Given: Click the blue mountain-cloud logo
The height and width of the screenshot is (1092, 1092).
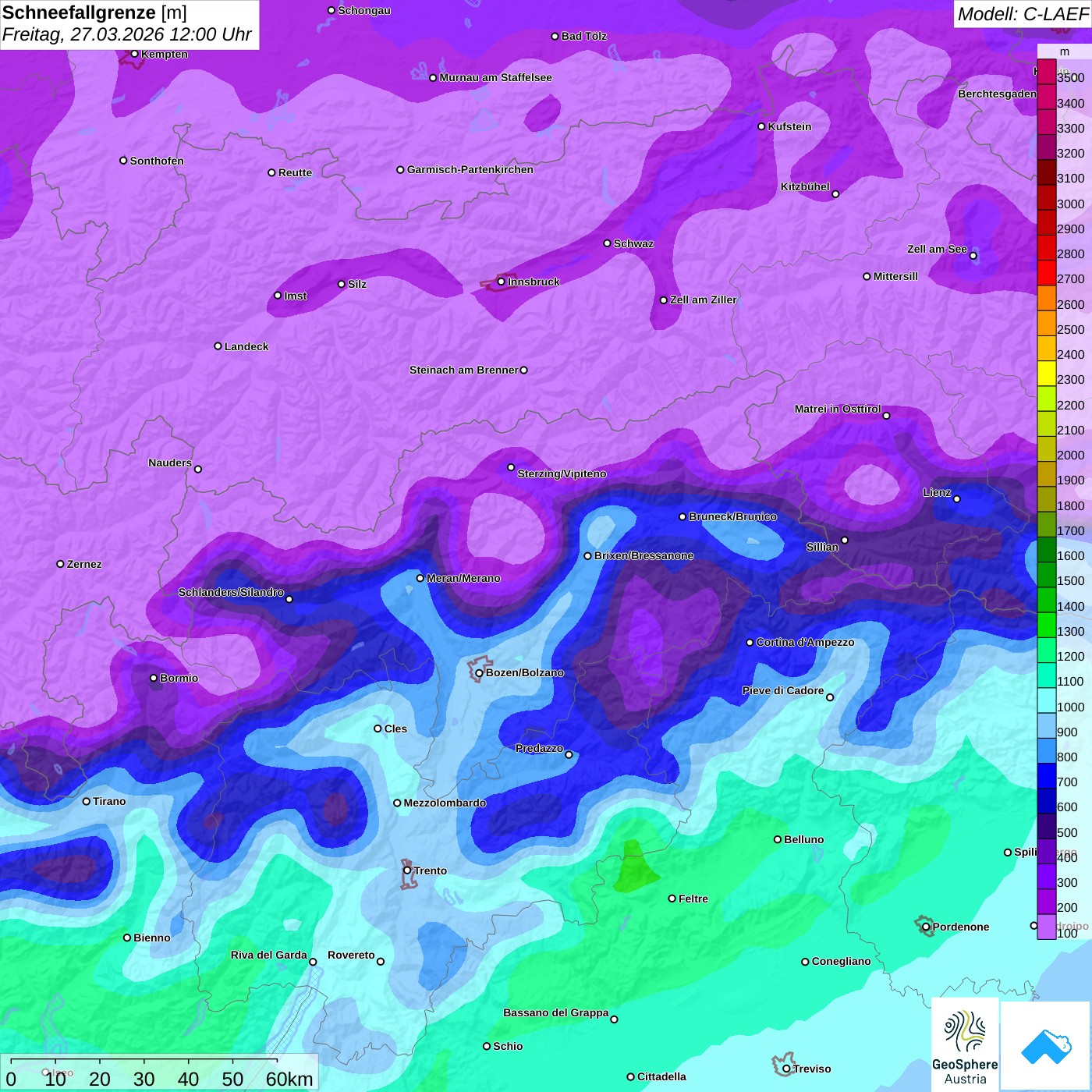Looking at the screenshot, I should 1045,1045.
